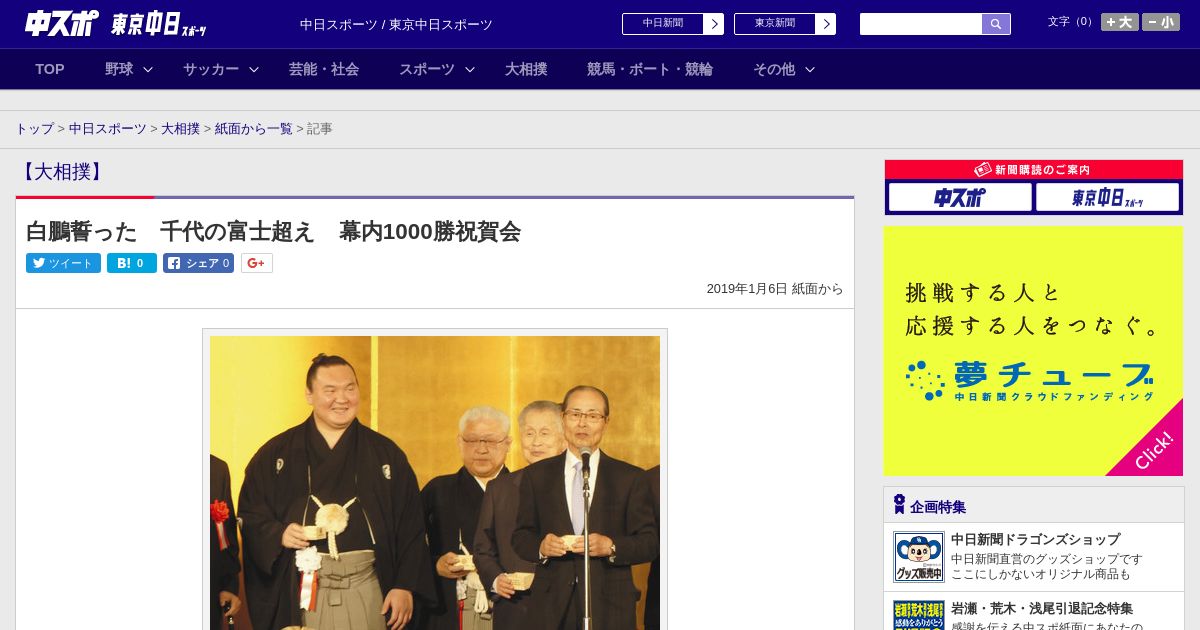Open 岩瀬・荒木・浅尾引退記念特集 link
Screen dimensions: 1200x630
pos(1042,608)
